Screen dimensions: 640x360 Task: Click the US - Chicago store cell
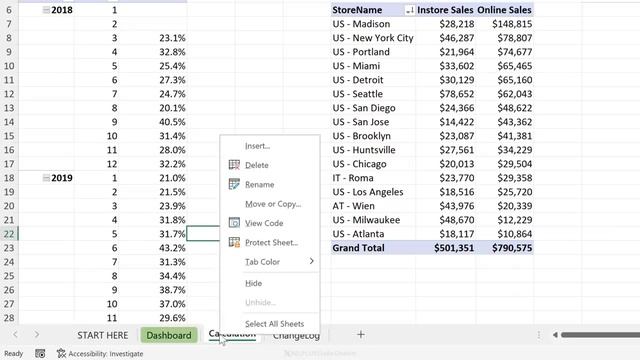coord(373,164)
